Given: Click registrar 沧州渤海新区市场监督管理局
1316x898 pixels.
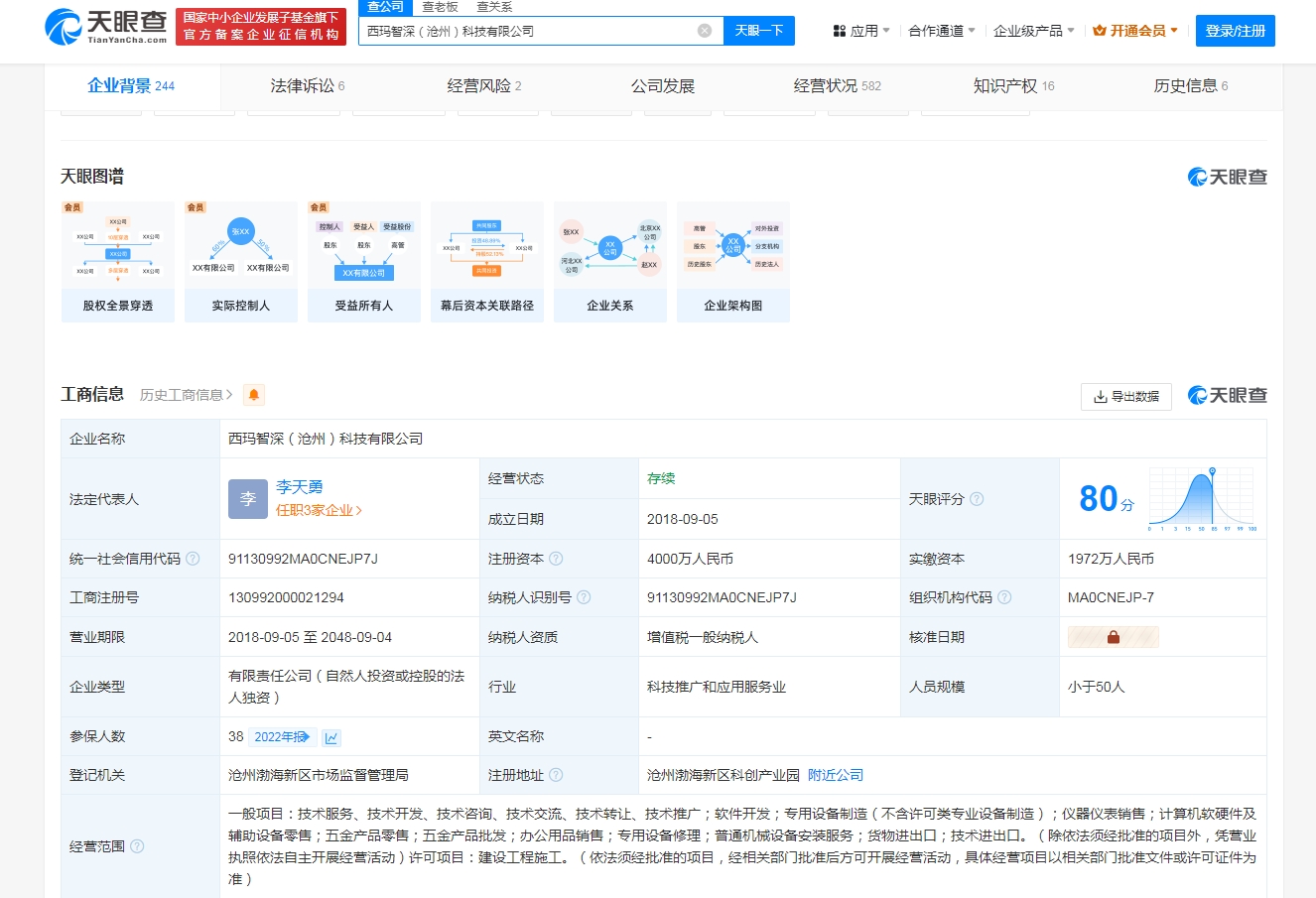Looking at the screenshot, I should point(319,775).
